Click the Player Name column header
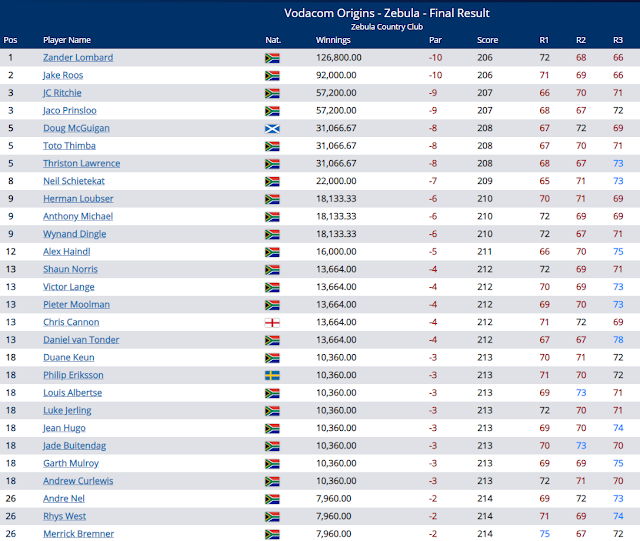Image resolution: width=640 pixels, height=541 pixels. click(67, 40)
